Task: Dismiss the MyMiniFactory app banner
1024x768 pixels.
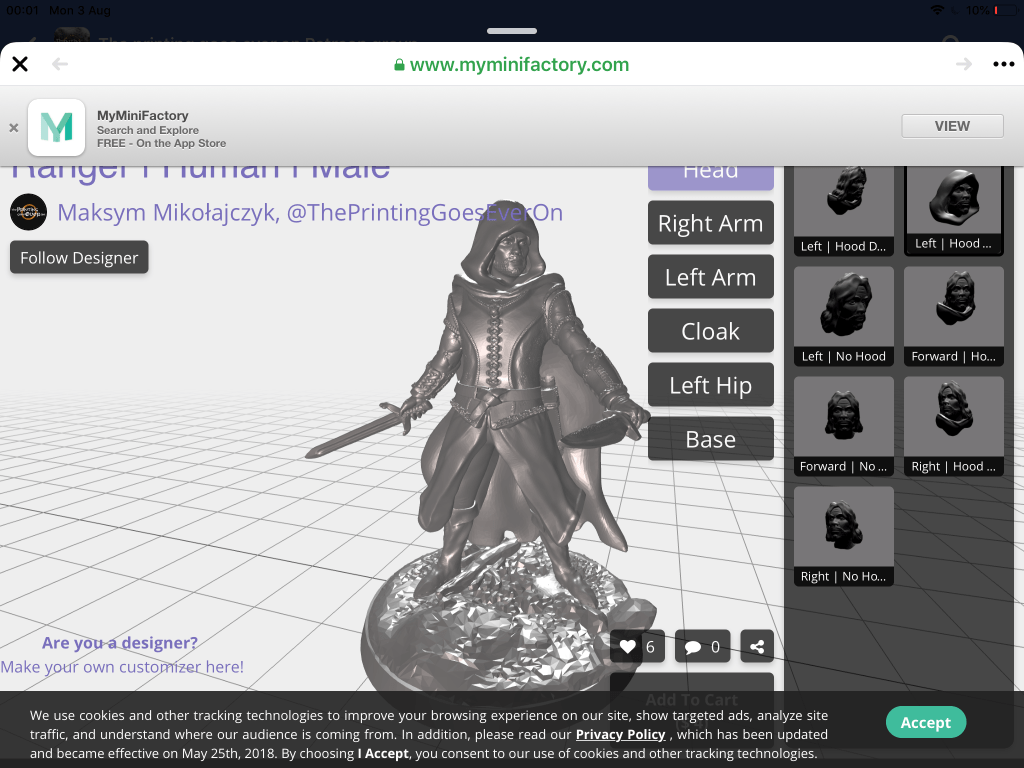Action: coord(14,128)
